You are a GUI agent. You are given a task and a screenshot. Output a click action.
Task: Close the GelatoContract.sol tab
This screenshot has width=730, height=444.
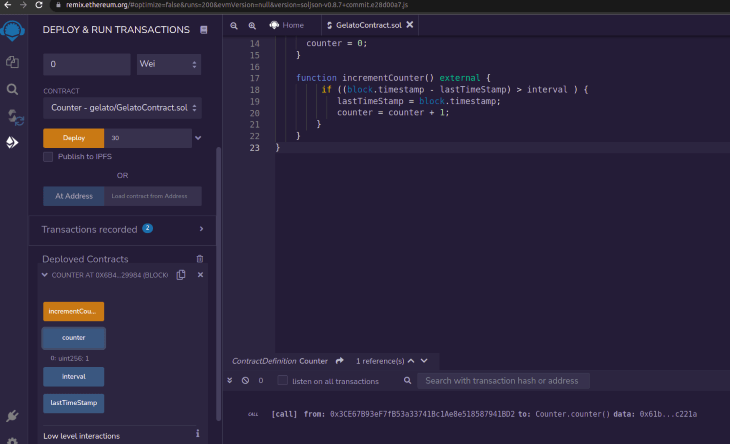pos(410,25)
